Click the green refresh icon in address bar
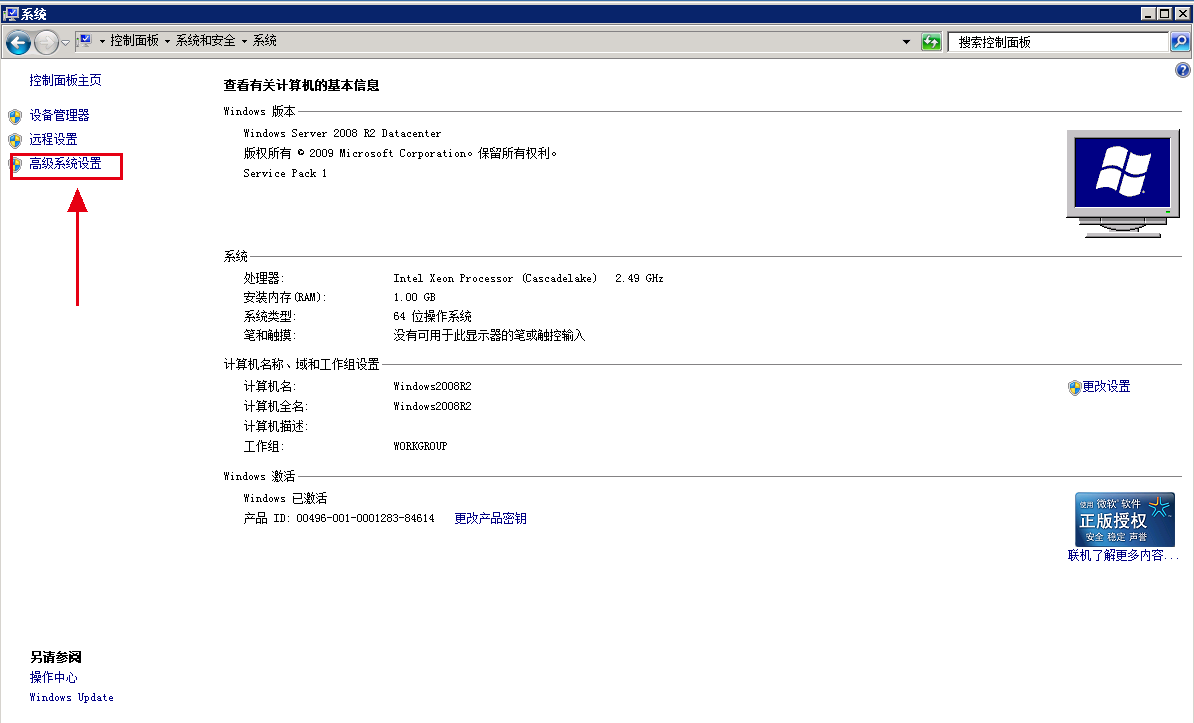The image size is (1194, 723). 930,41
